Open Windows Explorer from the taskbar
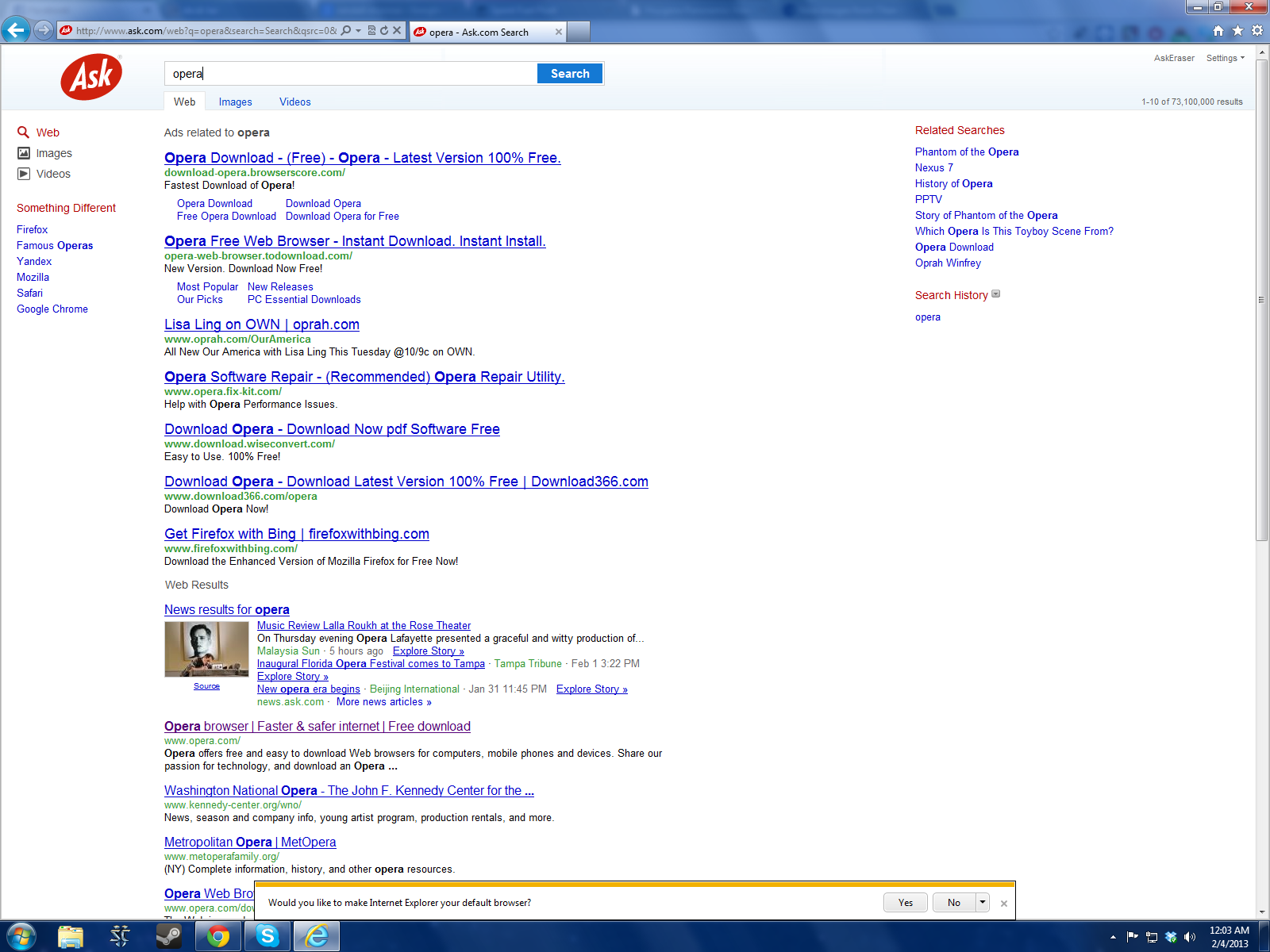Image resolution: width=1270 pixels, height=952 pixels. 71,937
